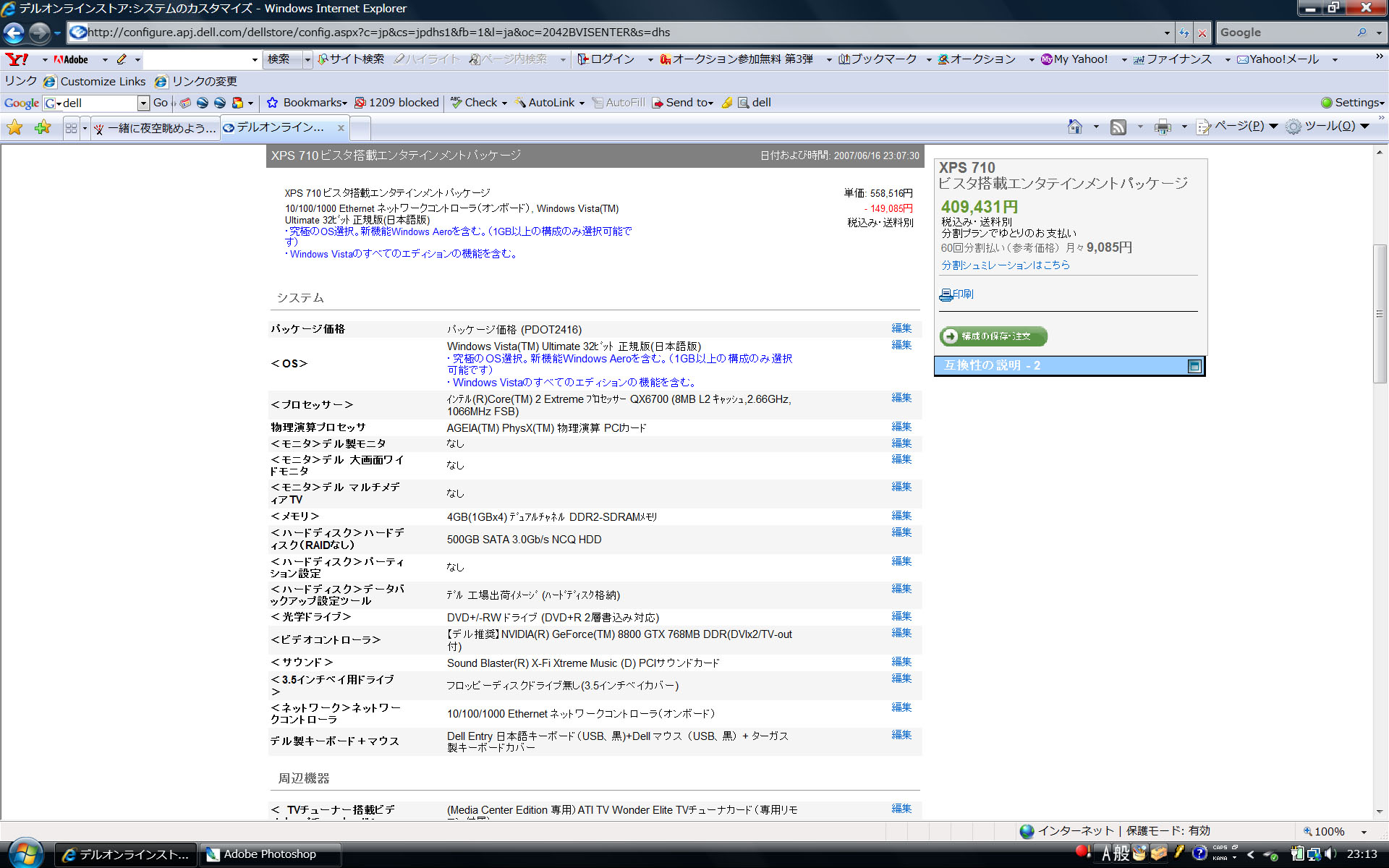
Task: Refresh the page with the refresh icon
Action: pos(1184,33)
